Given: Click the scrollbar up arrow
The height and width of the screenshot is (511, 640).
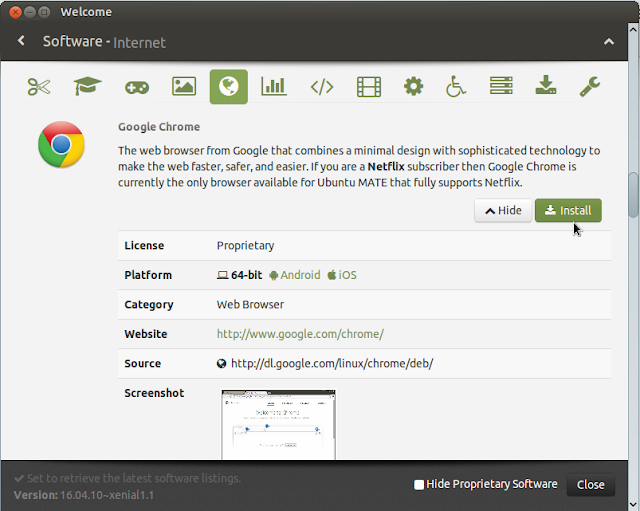Looking at the screenshot, I should (633, 29).
